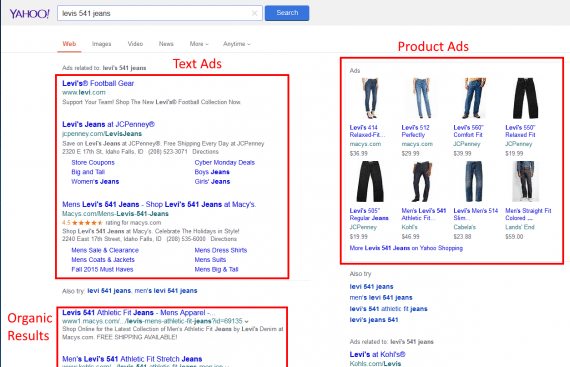This screenshot has height=367, width=570.
Task: Expand the More dropdown menu
Action: coord(199,44)
